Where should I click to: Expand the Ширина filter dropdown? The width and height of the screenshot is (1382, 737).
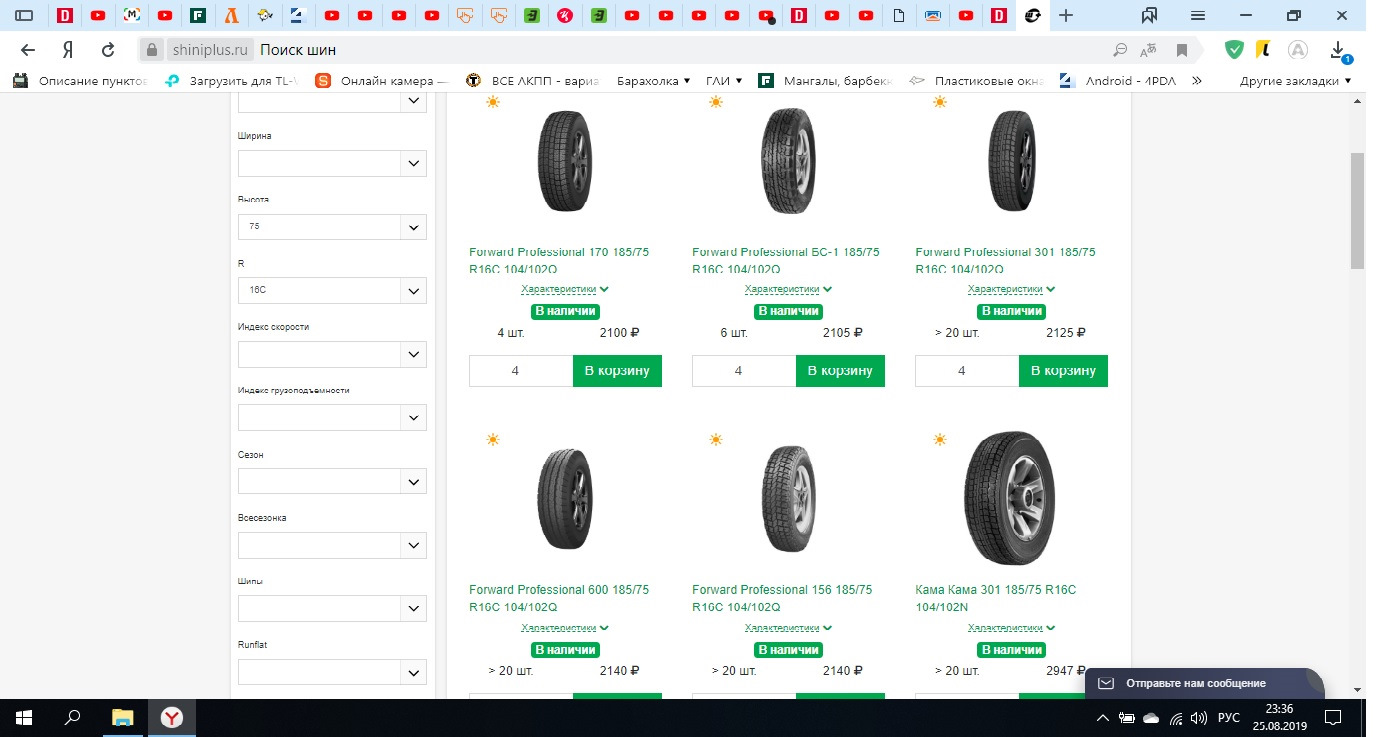point(332,163)
